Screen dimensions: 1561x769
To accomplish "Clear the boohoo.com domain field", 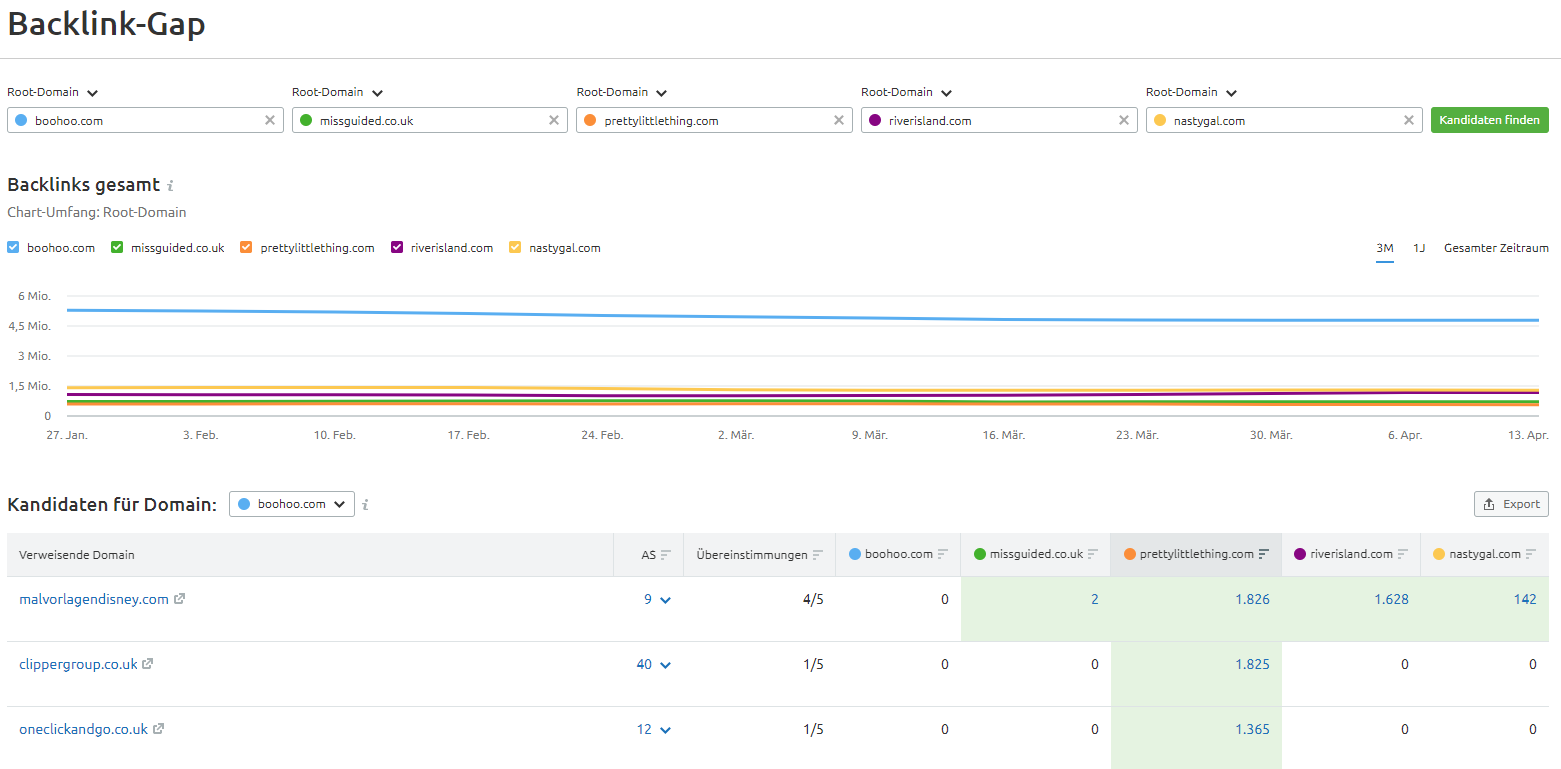I will point(269,120).
